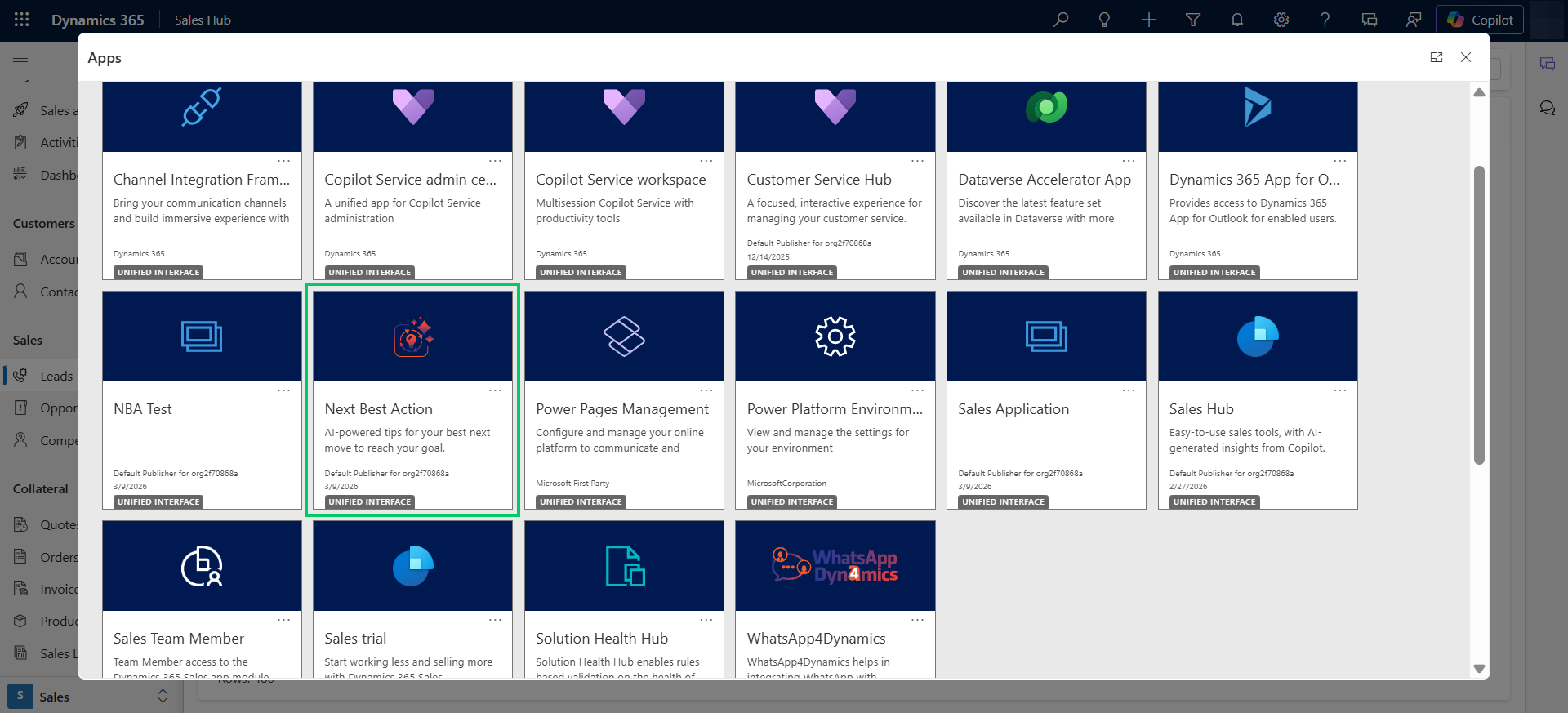Open more options for Next Best Action
The width and height of the screenshot is (1568, 713).
pyautogui.click(x=495, y=390)
